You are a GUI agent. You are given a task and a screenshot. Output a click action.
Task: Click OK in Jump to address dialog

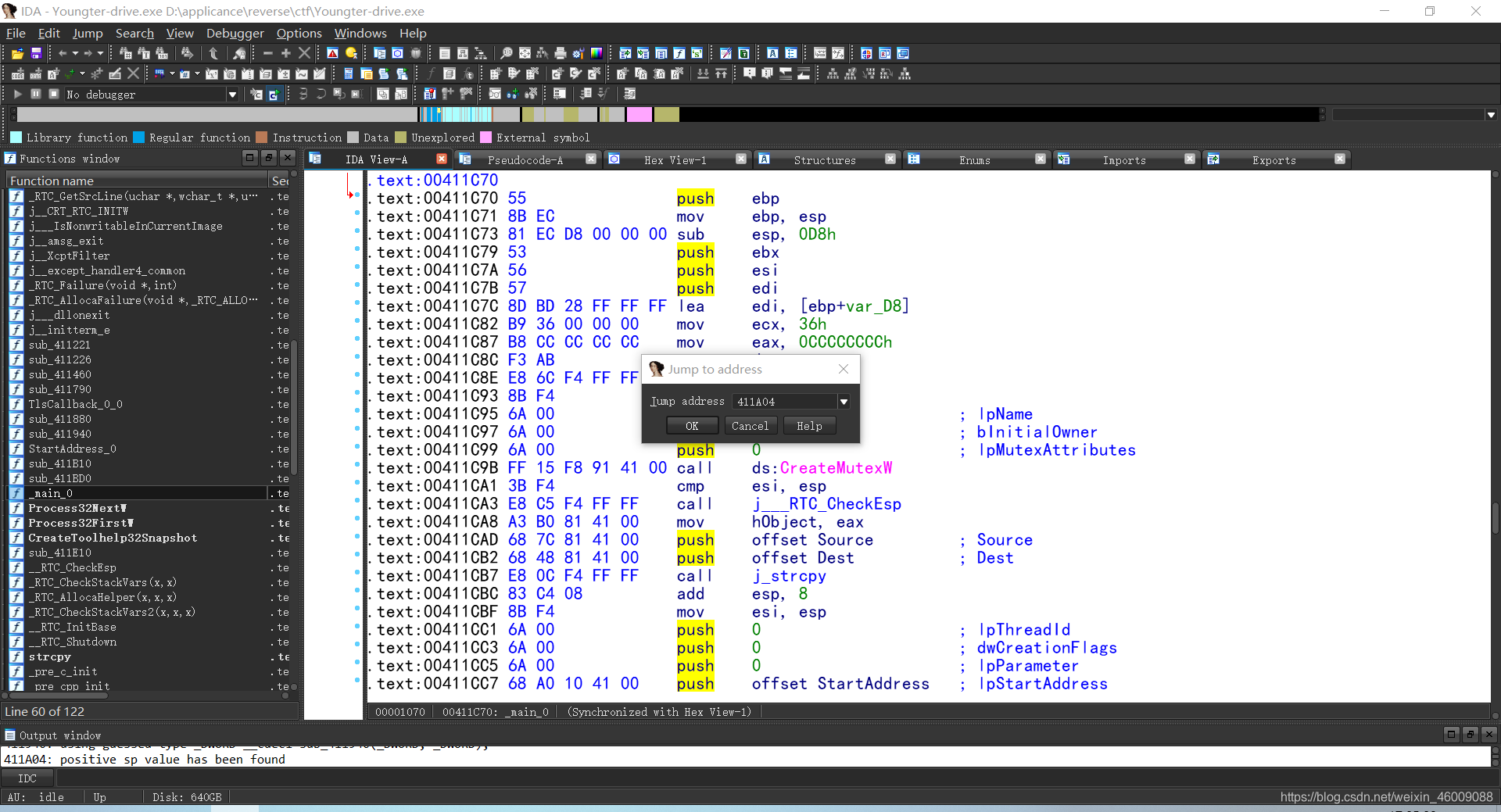coord(692,426)
